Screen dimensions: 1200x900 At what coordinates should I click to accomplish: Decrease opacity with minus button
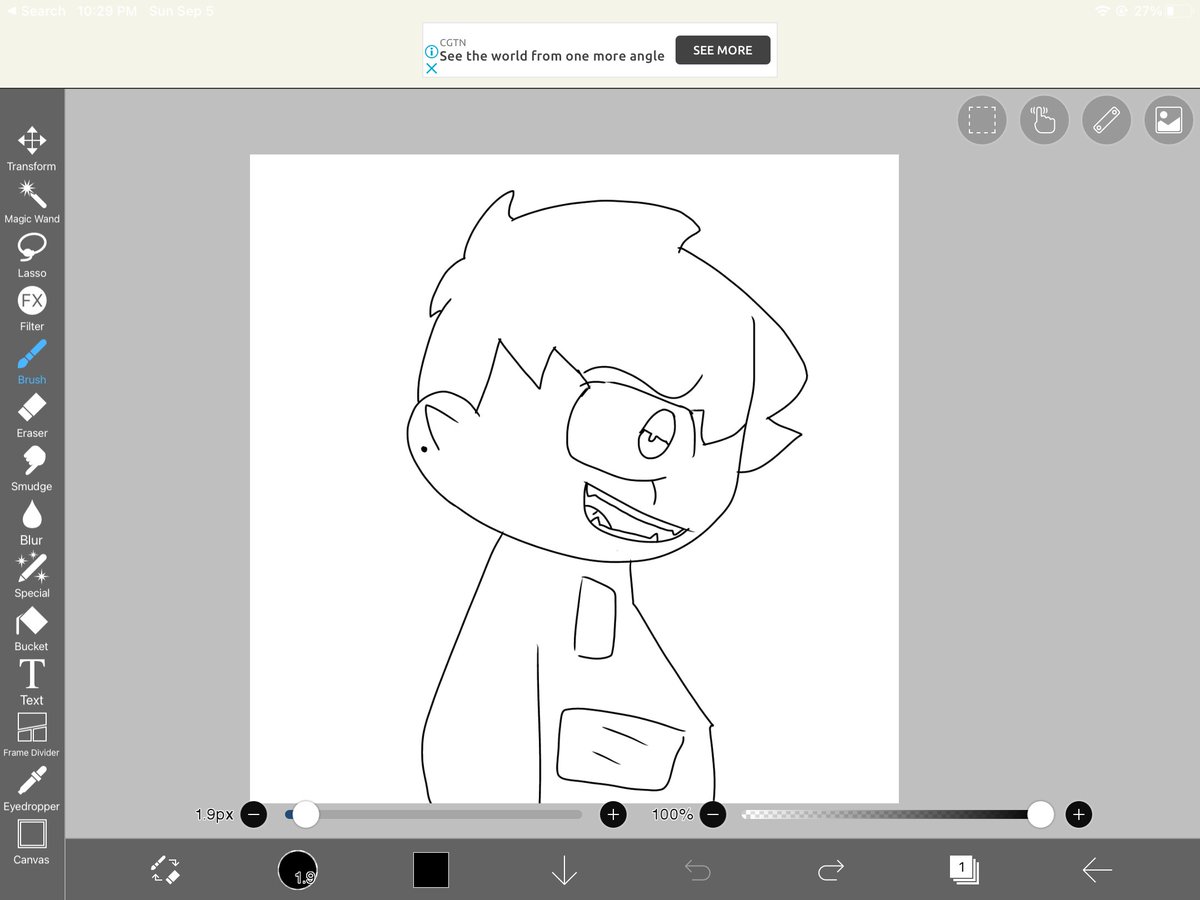pos(712,814)
